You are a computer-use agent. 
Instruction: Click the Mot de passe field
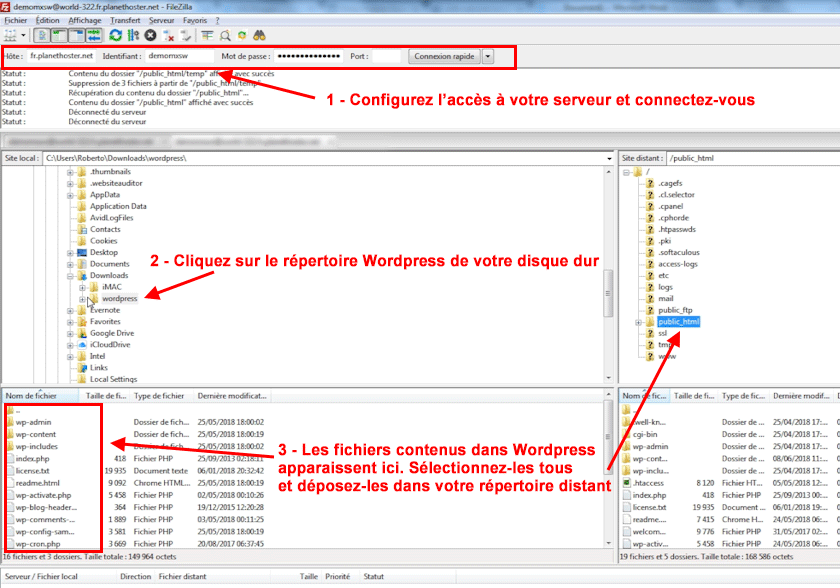coord(309,56)
